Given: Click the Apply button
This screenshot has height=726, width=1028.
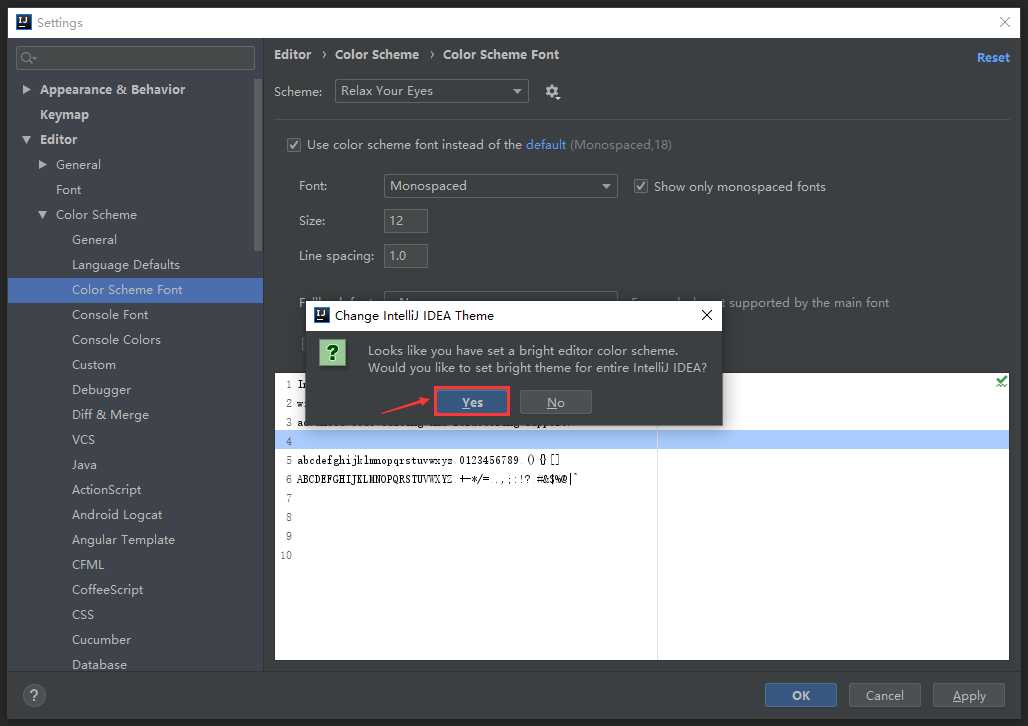Looking at the screenshot, I should point(968,695).
